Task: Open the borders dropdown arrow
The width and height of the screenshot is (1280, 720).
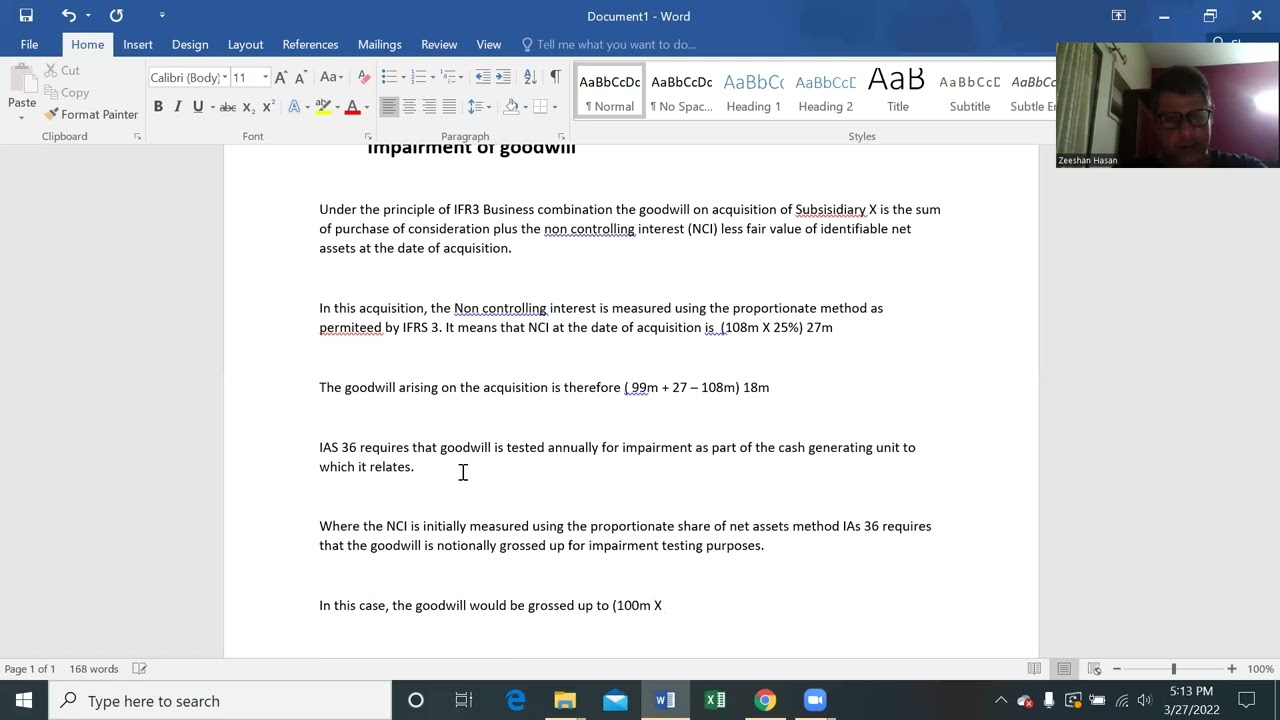Action: (554, 107)
